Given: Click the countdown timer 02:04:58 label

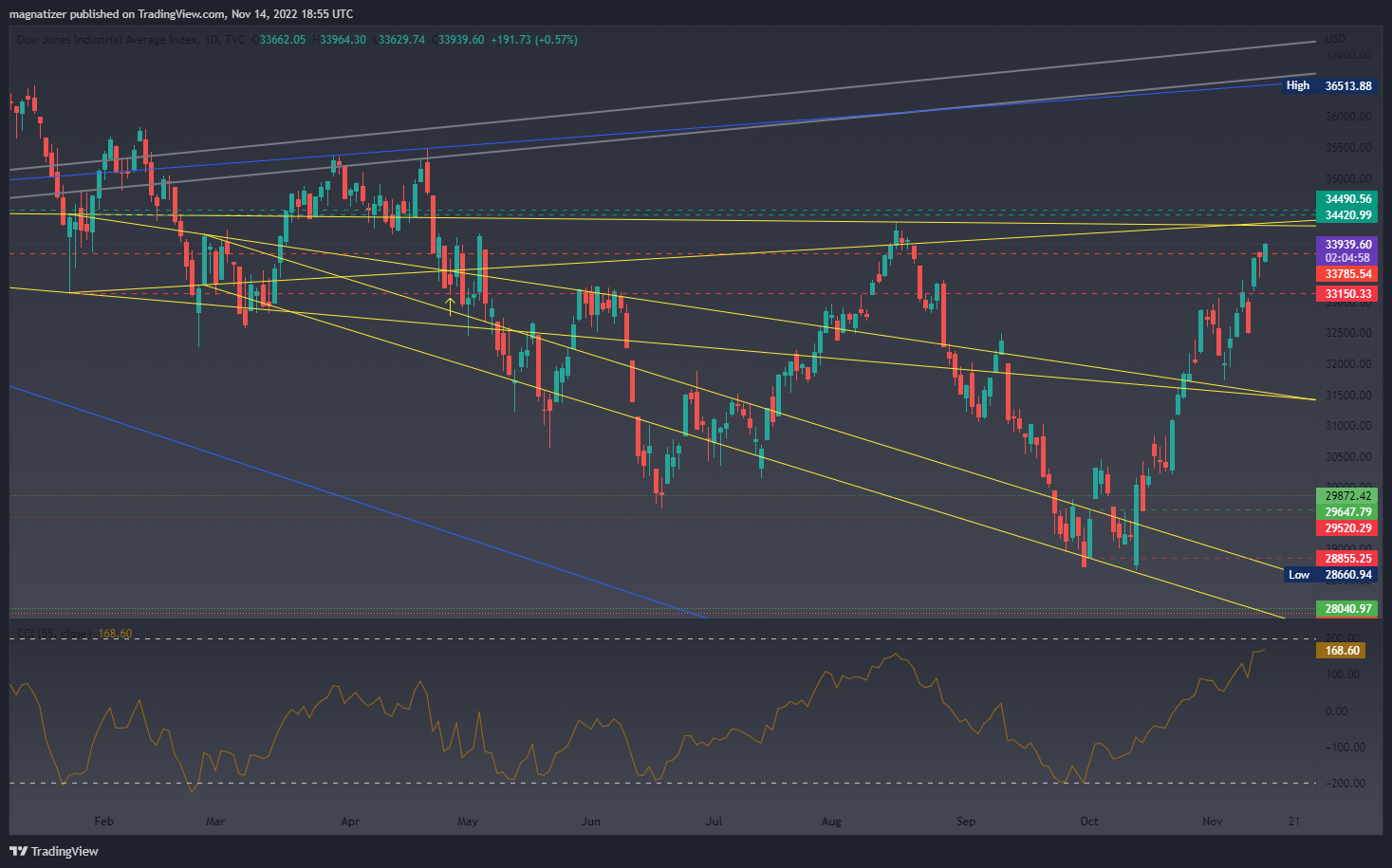Looking at the screenshot, I should 1347,258.
